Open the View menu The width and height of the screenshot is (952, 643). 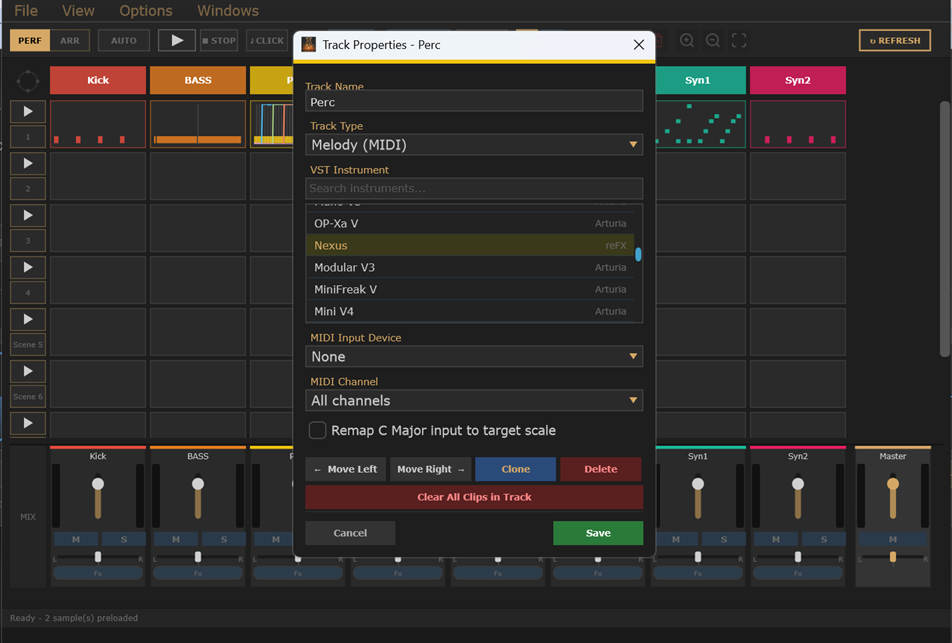(78, 10)
